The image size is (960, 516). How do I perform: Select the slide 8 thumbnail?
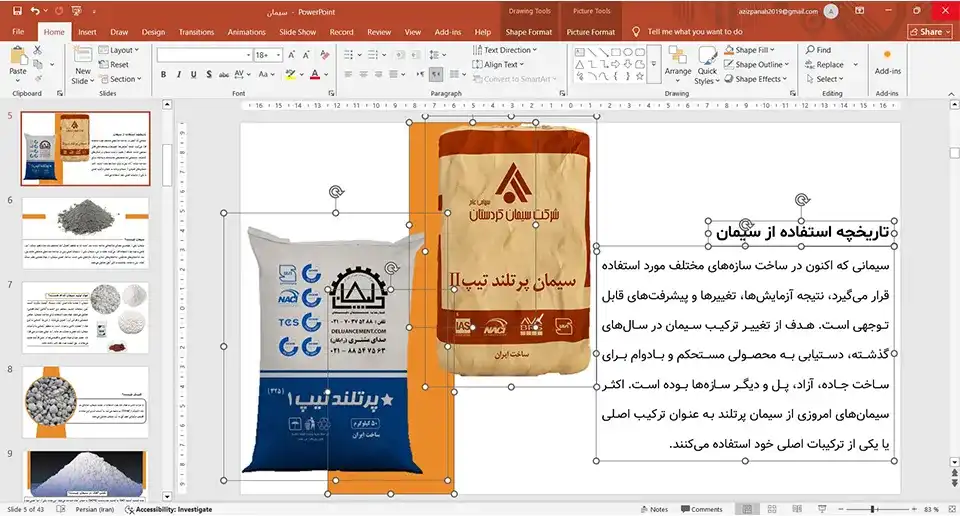(85, 402)
